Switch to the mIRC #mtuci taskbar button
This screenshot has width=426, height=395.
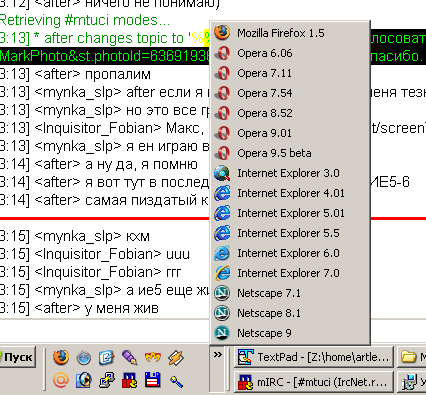point(314,382)
